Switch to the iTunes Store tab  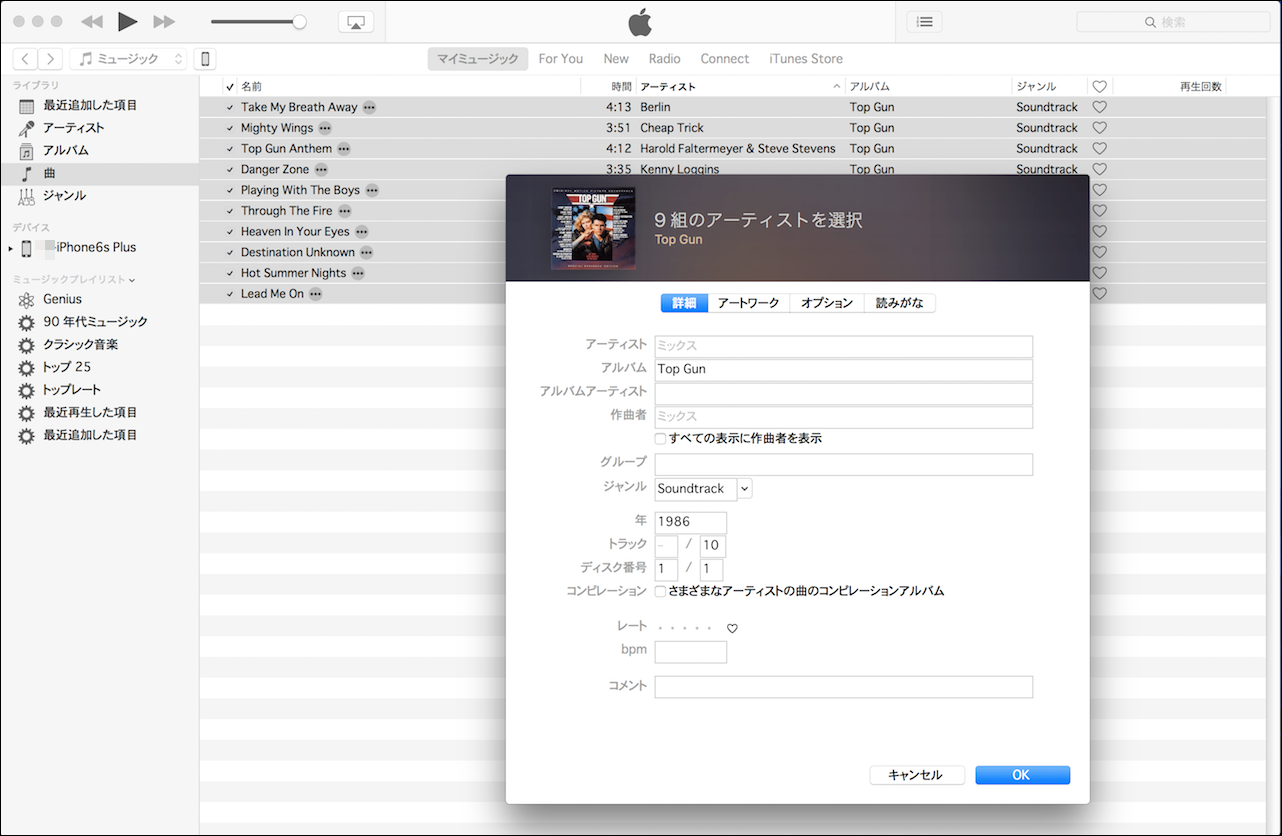(x=806, y=59)
